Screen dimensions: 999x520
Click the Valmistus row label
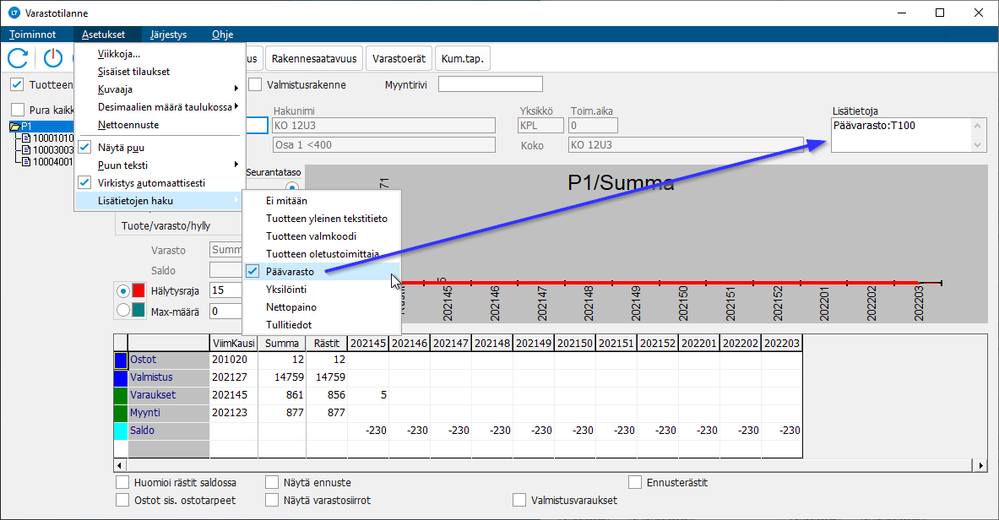168,377
